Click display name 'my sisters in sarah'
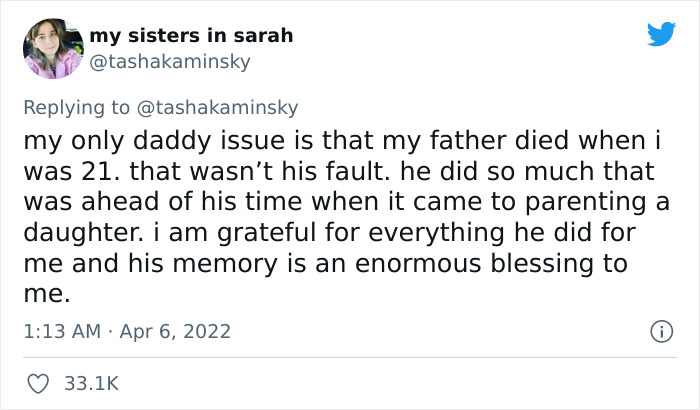This screenshot has height=410, width=700. pos(191,35)
